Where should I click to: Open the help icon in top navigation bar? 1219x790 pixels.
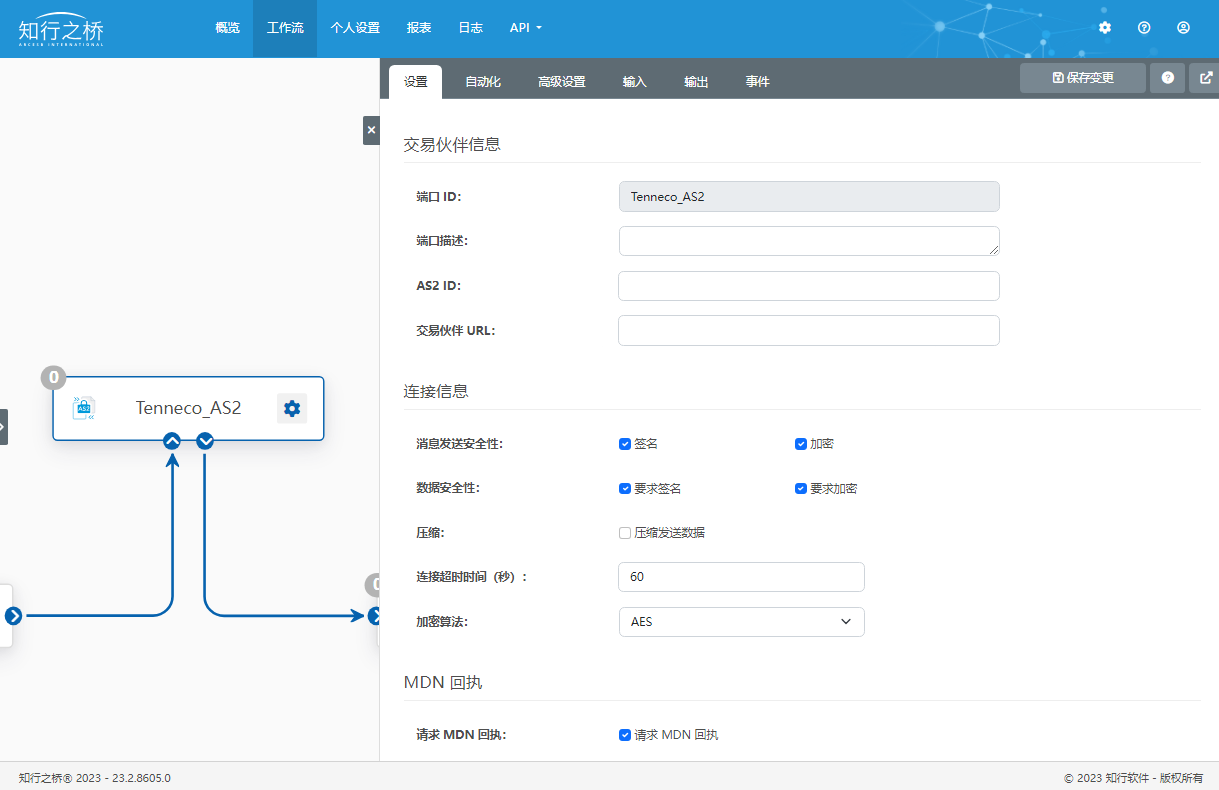click(1144, 28)
